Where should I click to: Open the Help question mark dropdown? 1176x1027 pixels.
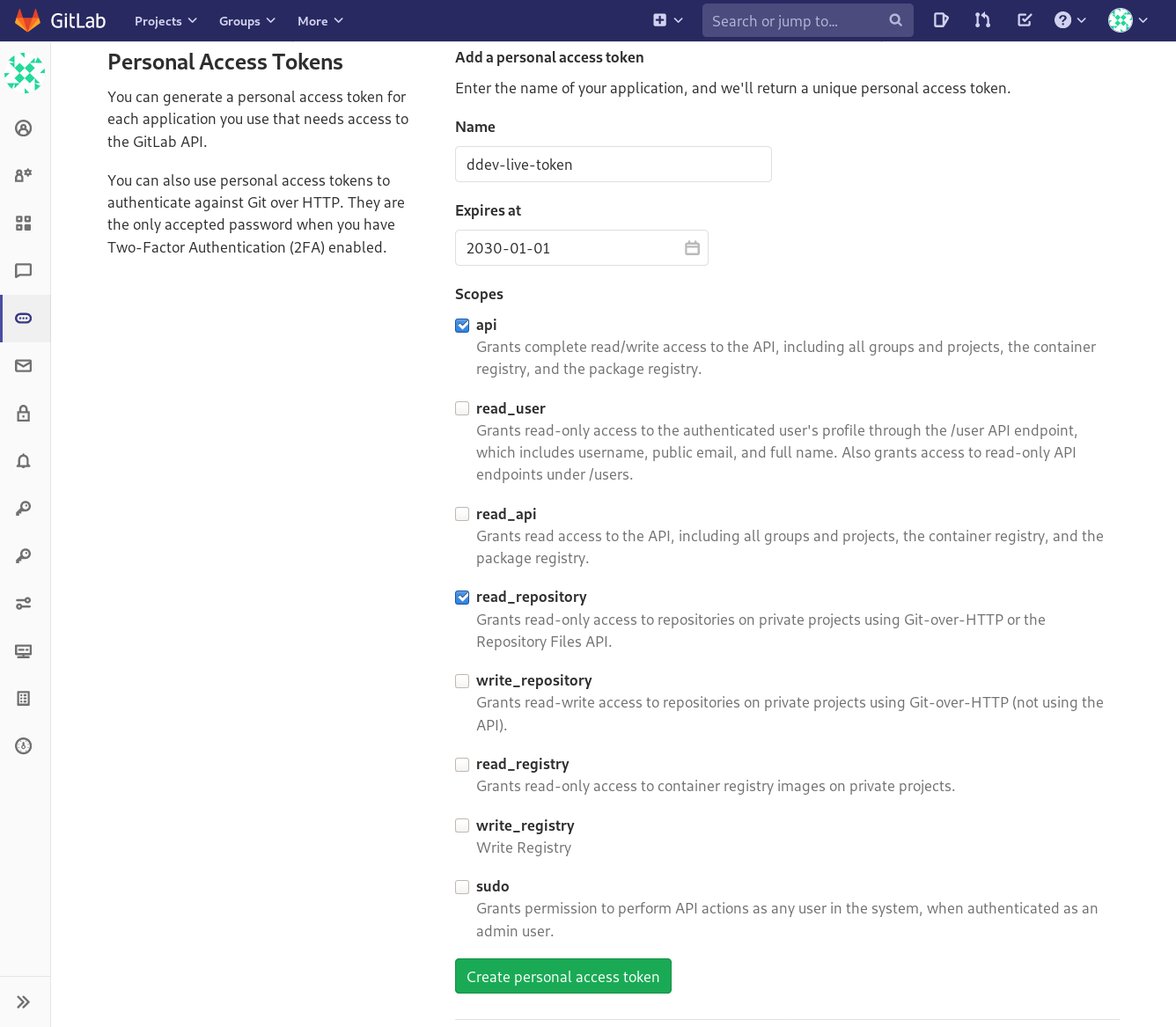point(1070,20)
